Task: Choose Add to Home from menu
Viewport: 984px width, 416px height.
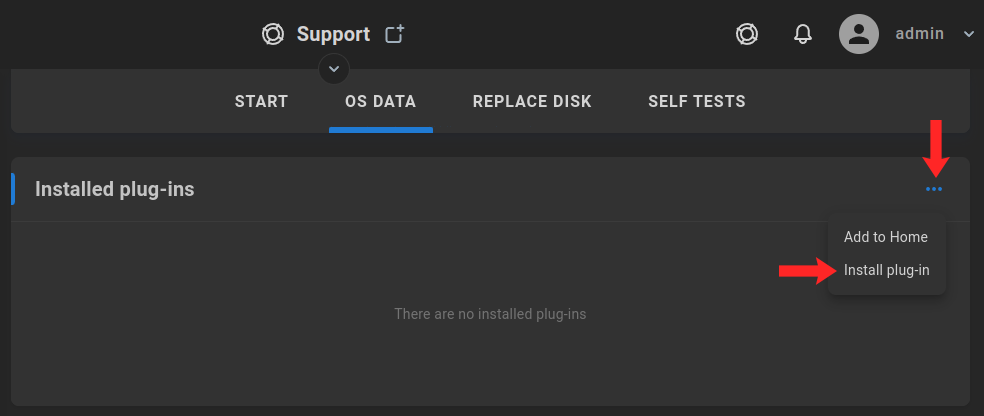Action: pyautogui.click(x=886, y=237)
